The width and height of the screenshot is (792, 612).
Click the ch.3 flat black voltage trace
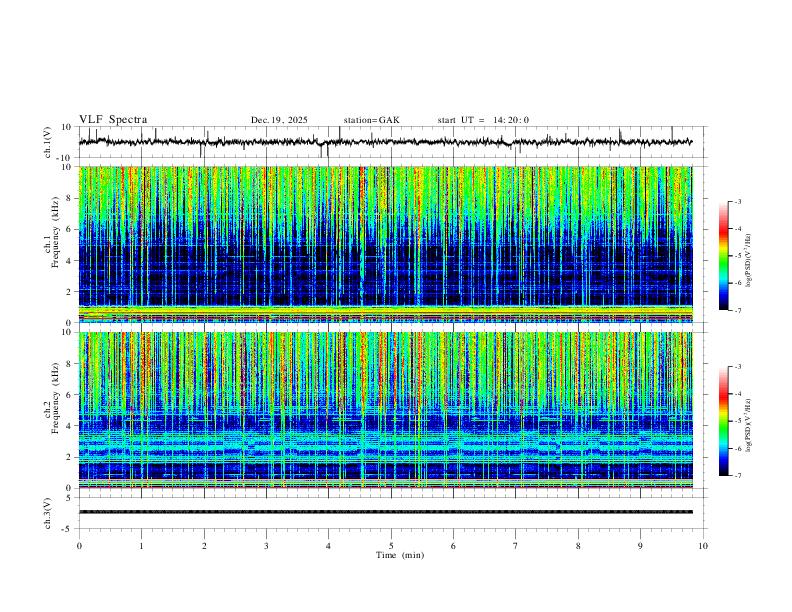point(386,512)
